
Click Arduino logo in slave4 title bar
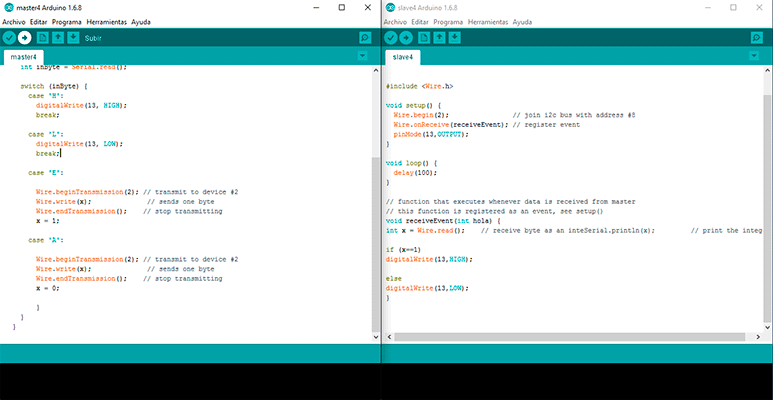(390, 7)
